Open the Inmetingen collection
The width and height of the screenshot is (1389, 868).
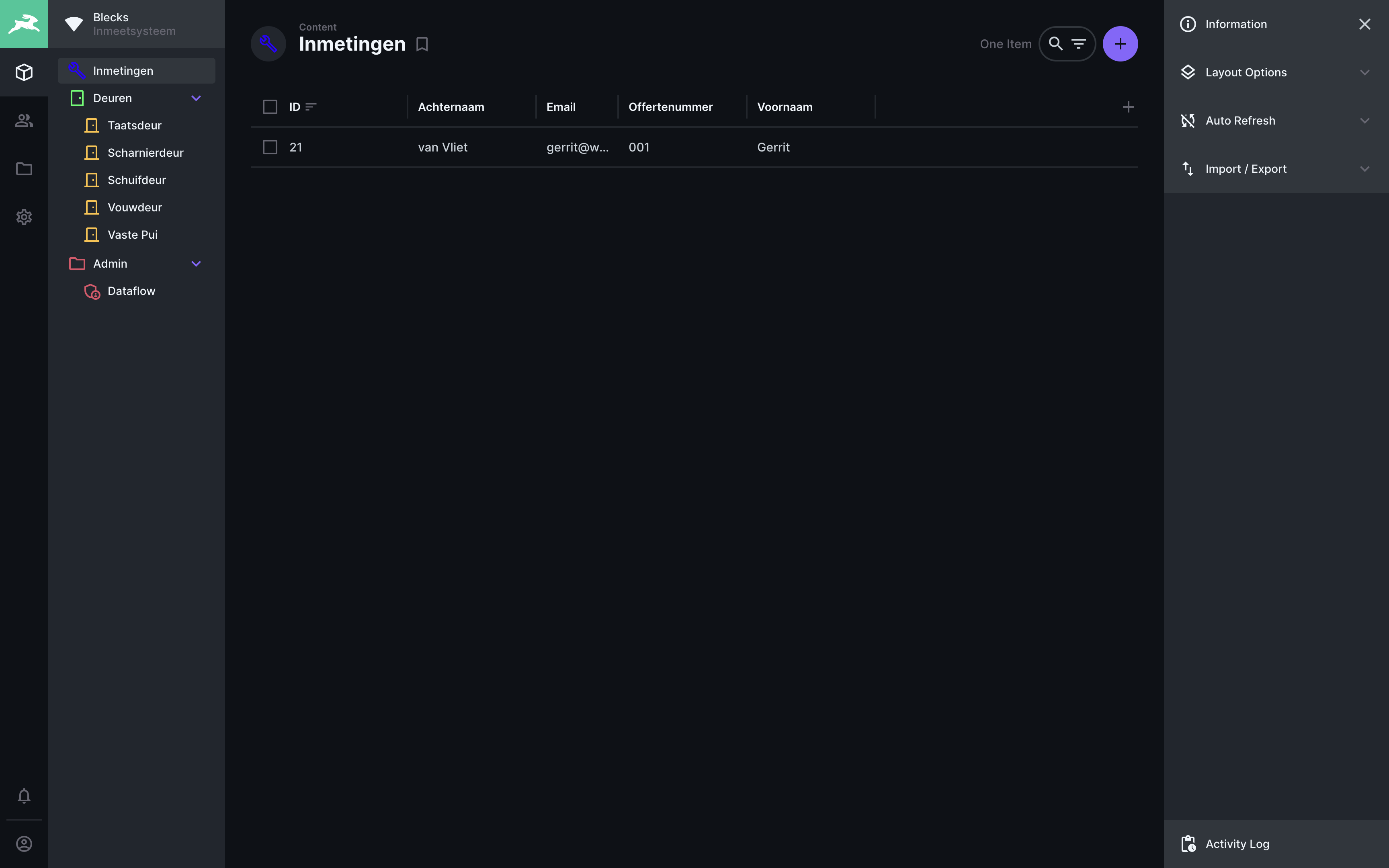(137, 71)
